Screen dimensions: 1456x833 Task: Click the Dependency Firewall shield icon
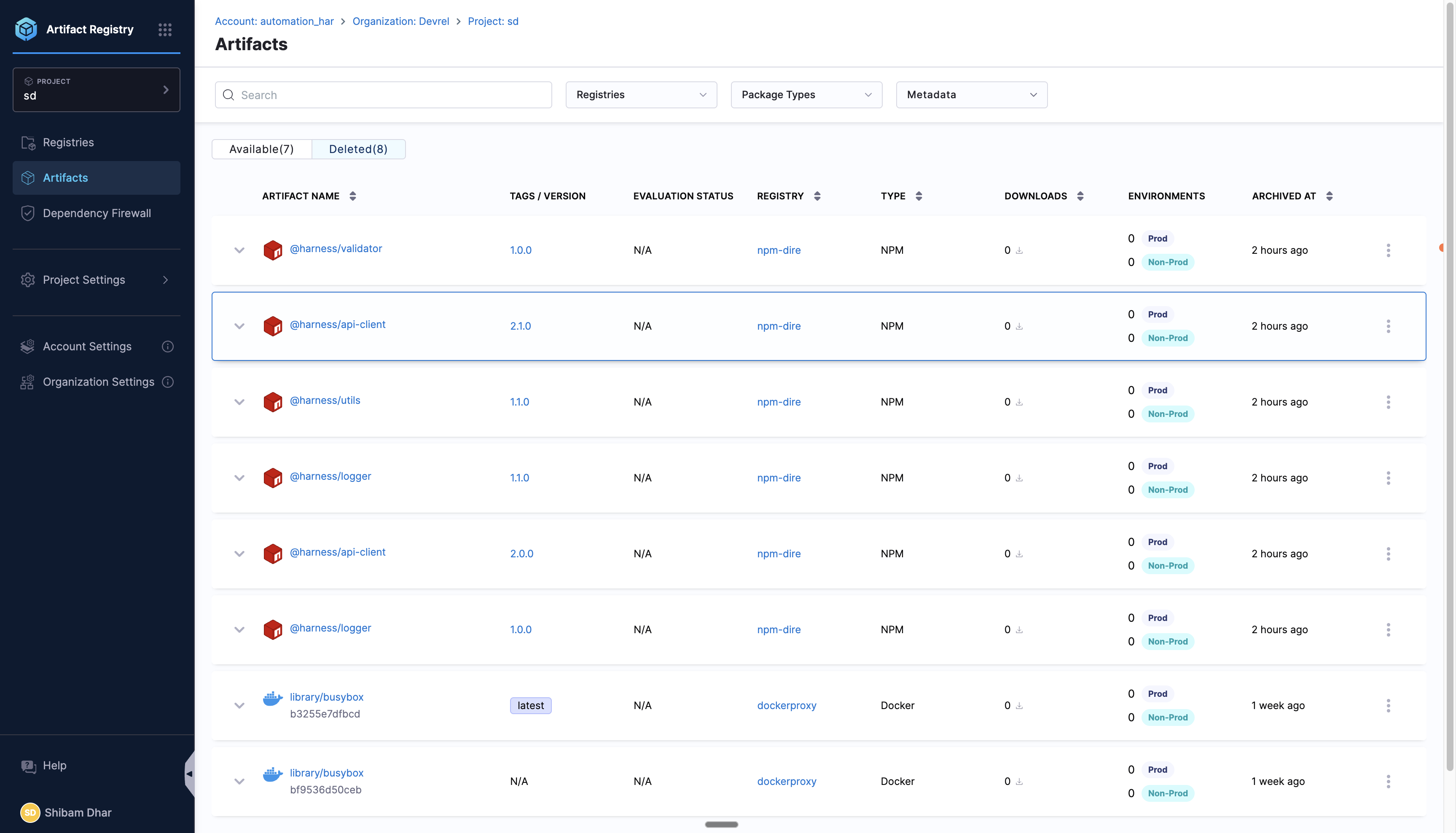click(x=28, y=213)
